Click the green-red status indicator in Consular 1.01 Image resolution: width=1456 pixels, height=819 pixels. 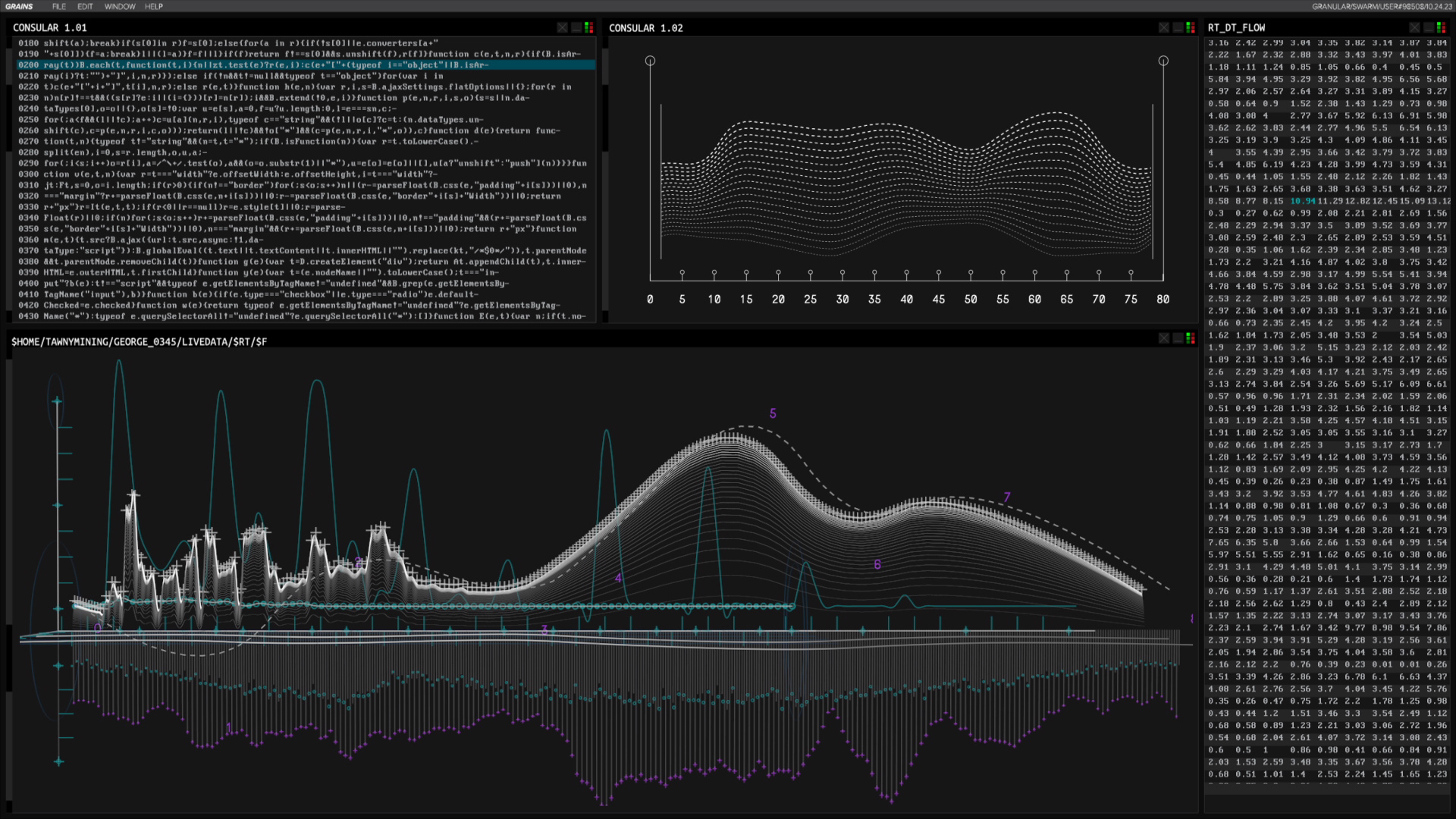589,28
